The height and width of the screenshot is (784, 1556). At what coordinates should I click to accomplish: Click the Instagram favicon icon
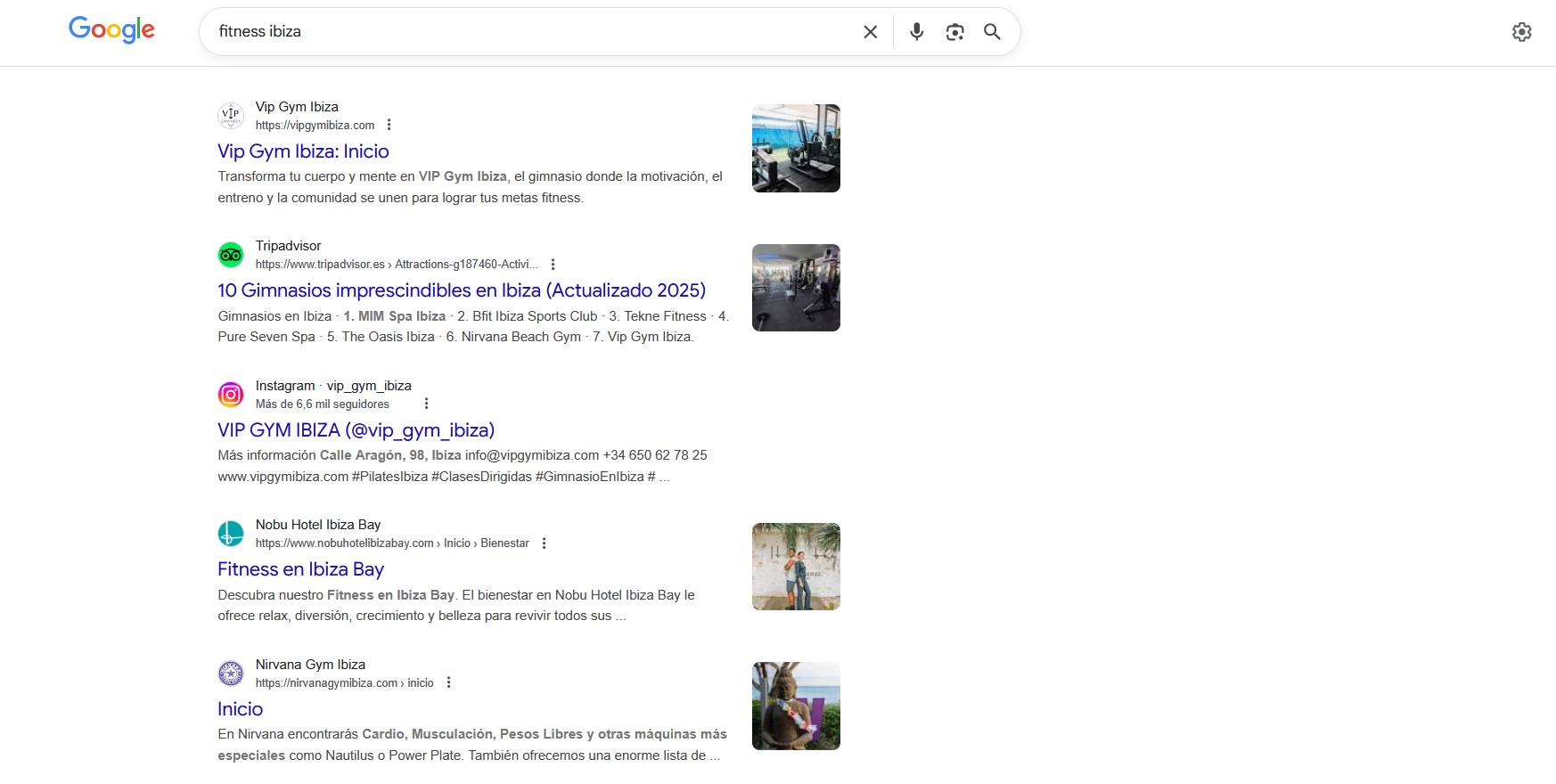point(231,394)
